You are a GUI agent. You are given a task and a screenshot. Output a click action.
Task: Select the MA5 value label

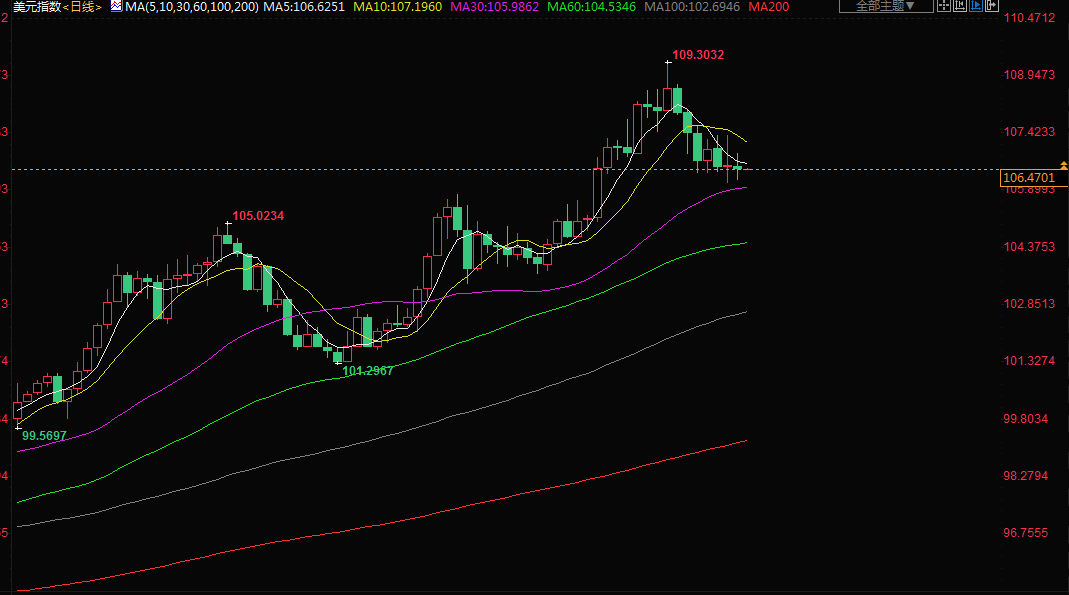(303, 7)
